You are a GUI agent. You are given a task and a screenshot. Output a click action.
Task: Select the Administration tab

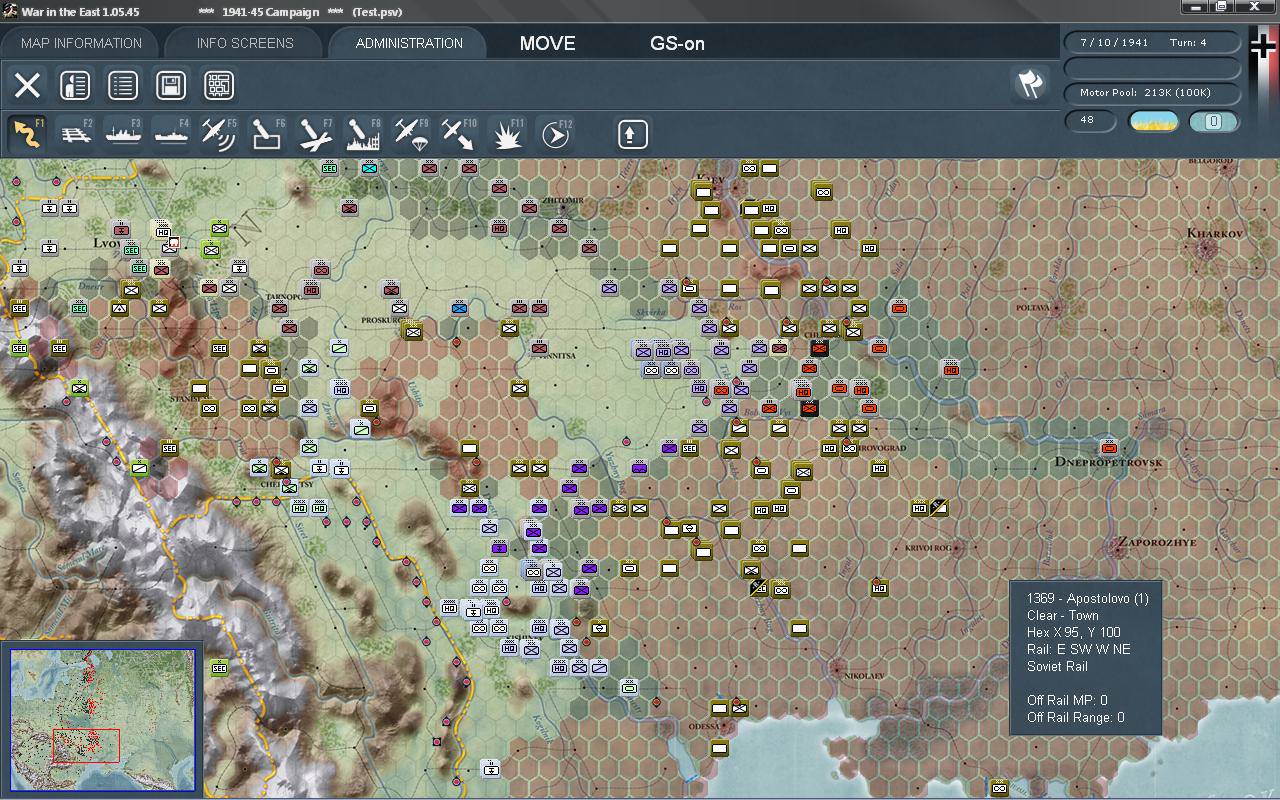click(409, 43)
